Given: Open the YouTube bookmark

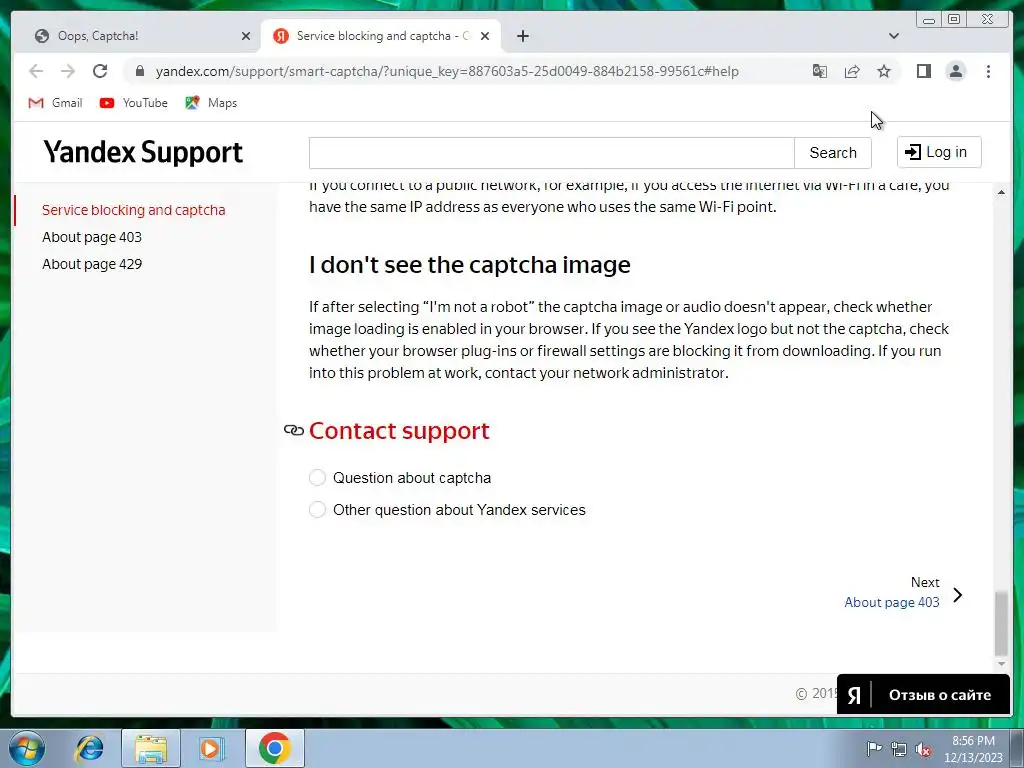Looking at the screenshot, I should [134, 103].
